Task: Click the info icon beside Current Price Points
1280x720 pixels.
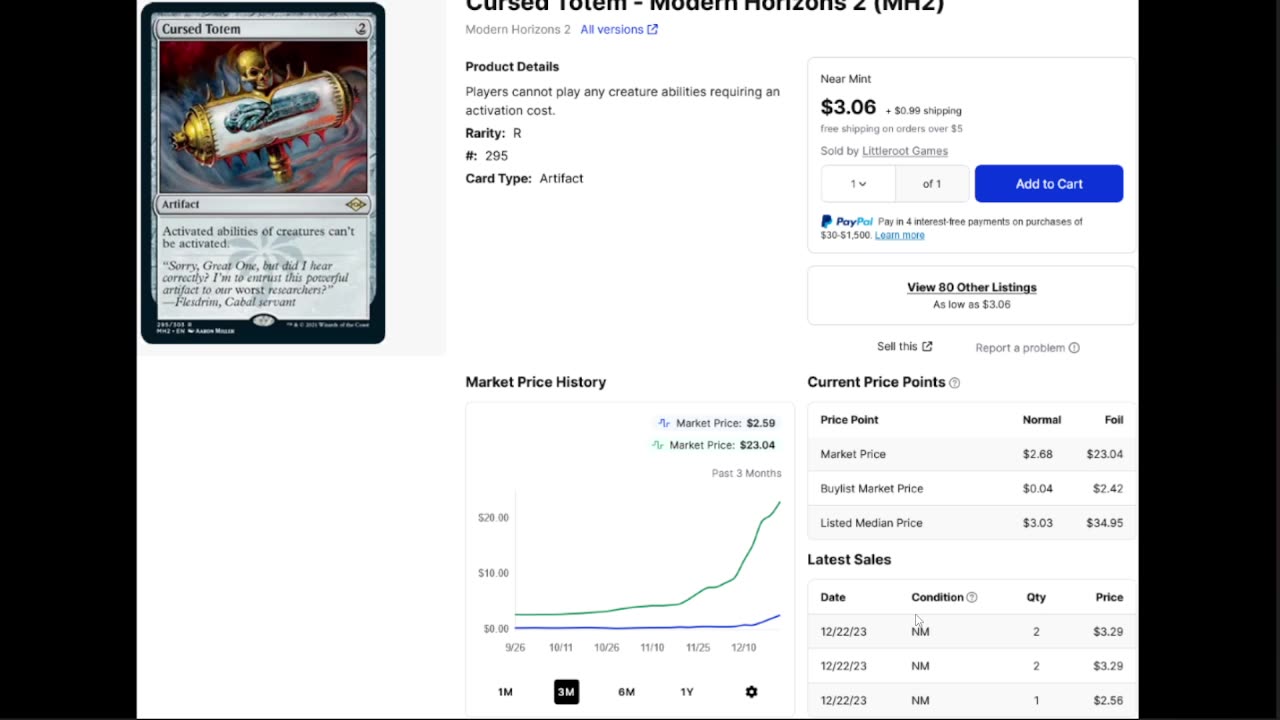Action: tap(954, 383)
